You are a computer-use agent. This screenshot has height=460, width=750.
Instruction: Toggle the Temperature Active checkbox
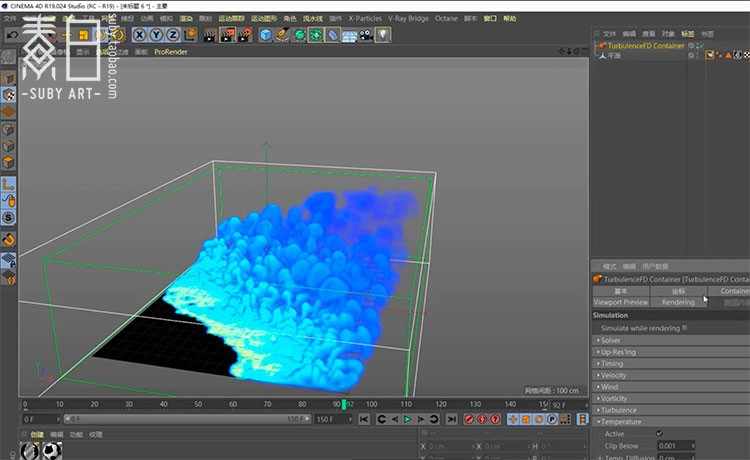659,434
